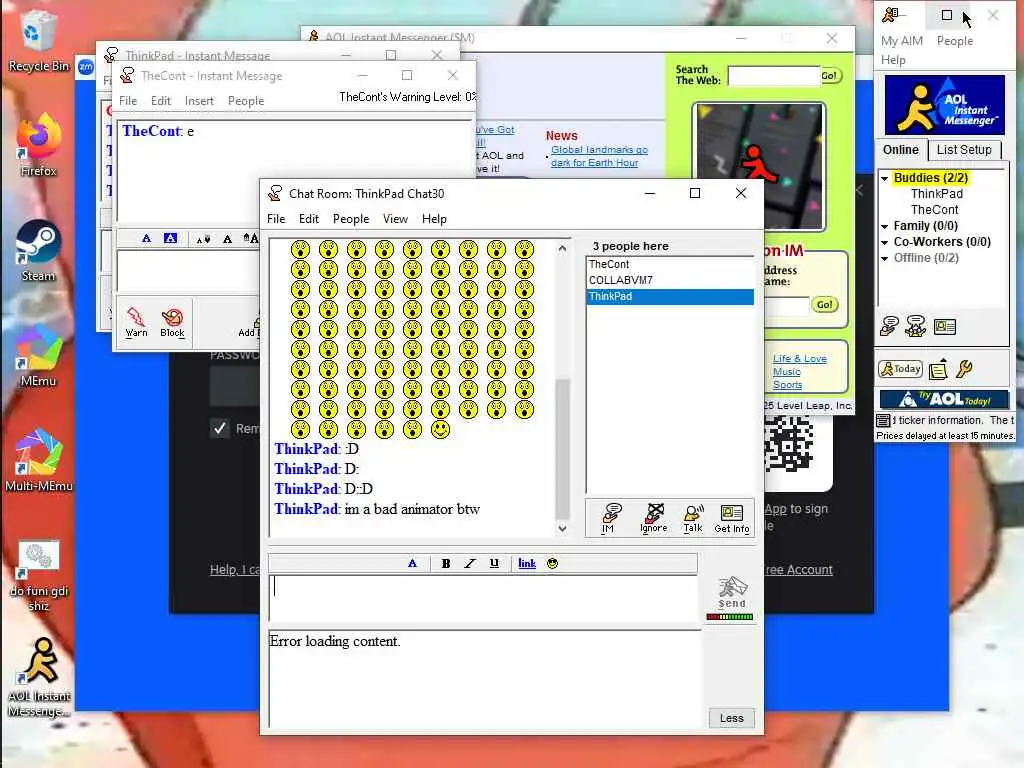Screen dimensions: 1024x768
Task: Click Send Chat Invitation icon in Buddy List
Action: coord(916,326)
